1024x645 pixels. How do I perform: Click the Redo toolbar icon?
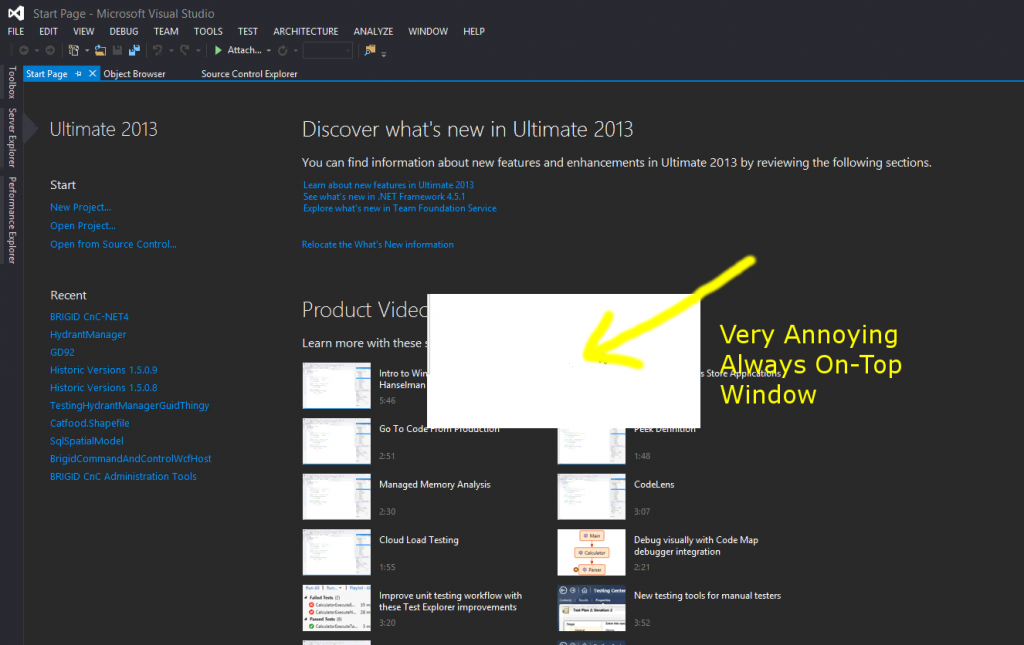pos(185,50)
